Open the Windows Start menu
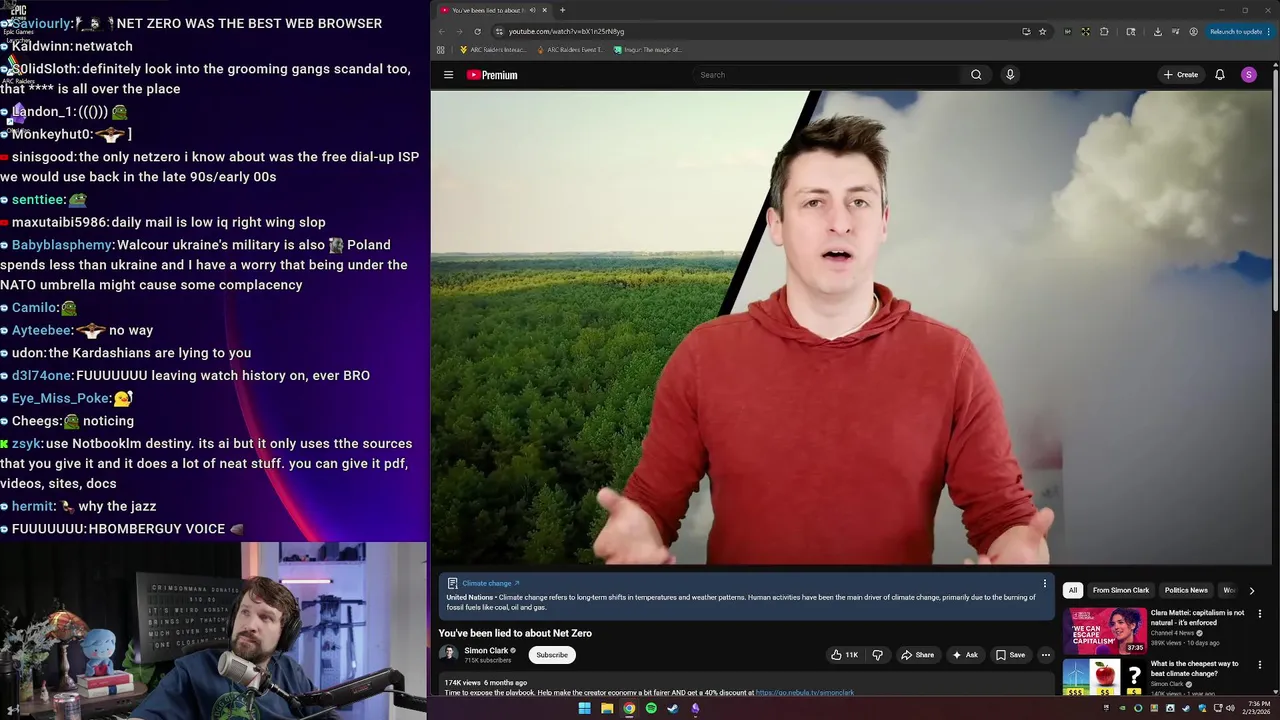 click(x=584, y=708)
